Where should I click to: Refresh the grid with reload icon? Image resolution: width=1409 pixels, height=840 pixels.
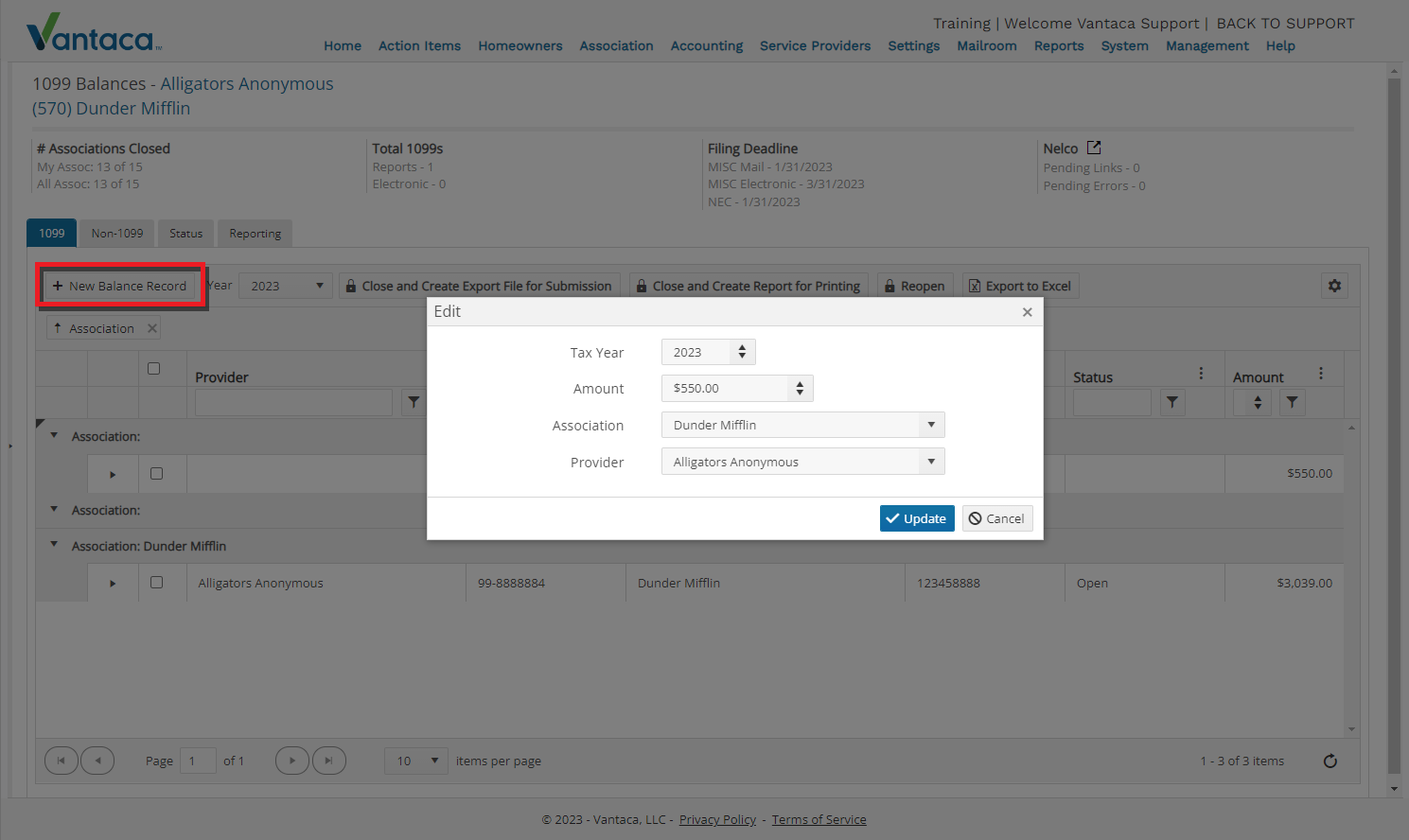point(1330,761)
